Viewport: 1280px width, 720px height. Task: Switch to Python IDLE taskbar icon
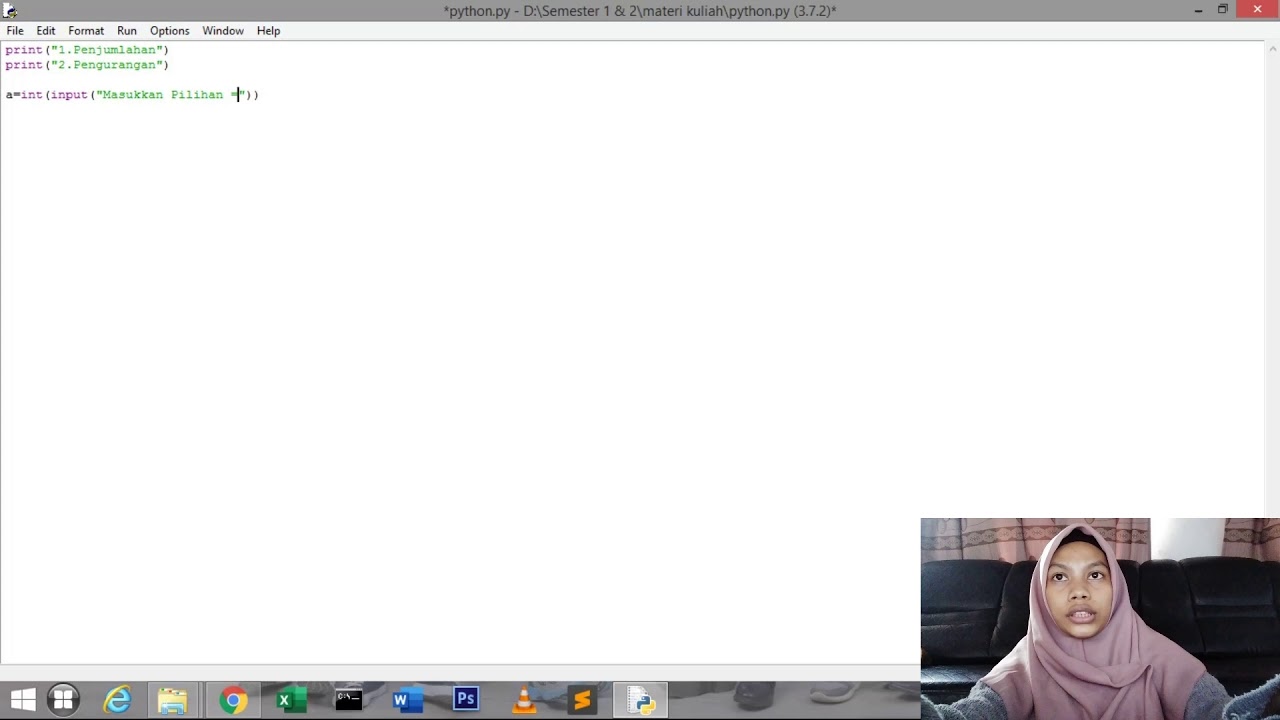(x=640, y=700)
